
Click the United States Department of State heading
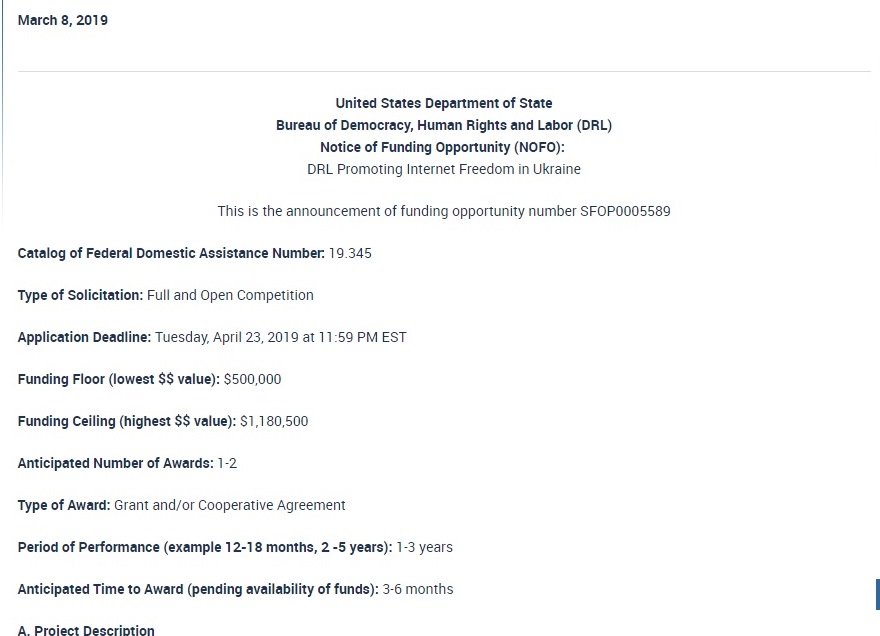pos(444,103)
